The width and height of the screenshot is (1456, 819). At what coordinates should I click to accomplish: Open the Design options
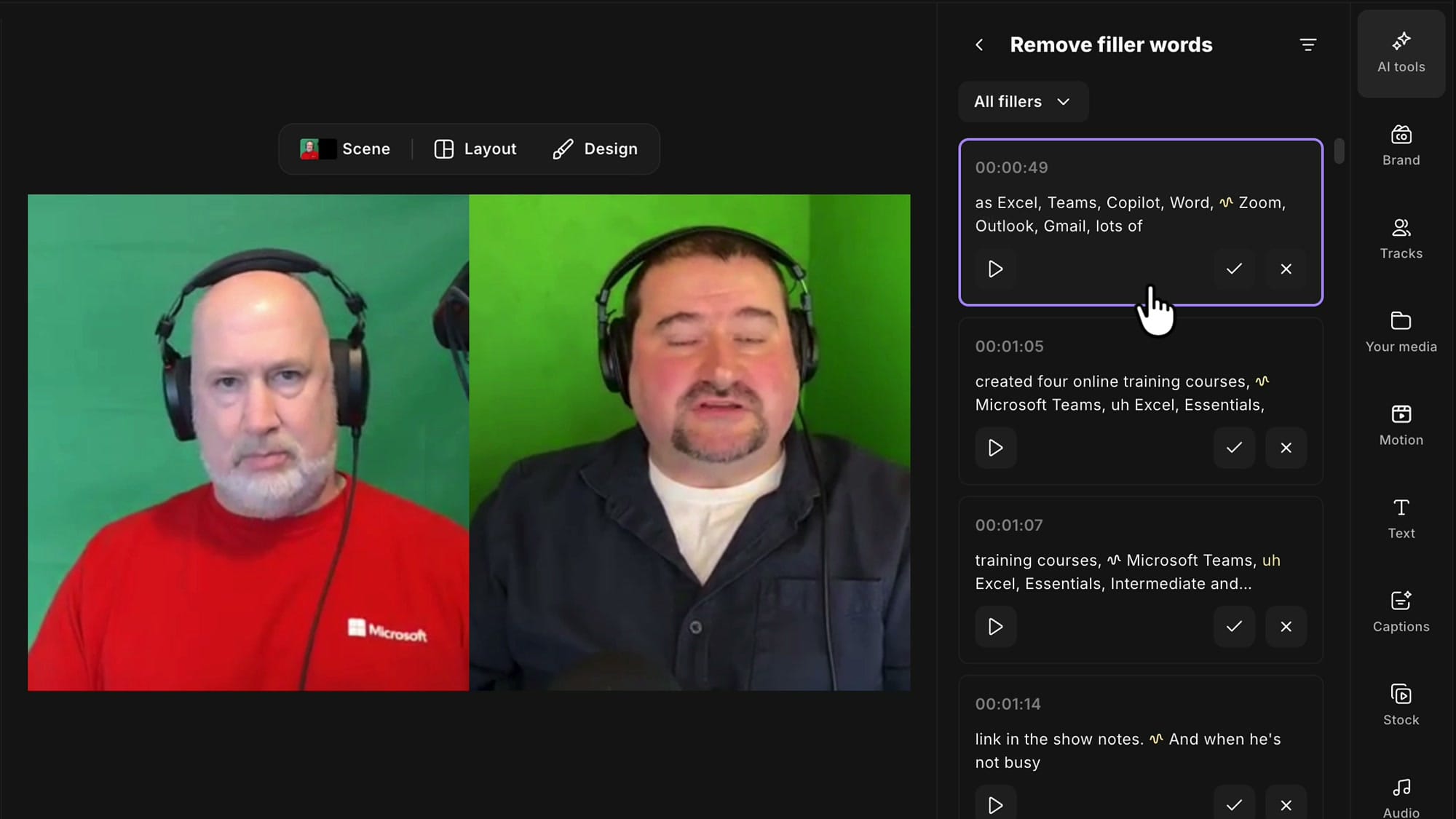pyautogui.click(x=596, y=149)
